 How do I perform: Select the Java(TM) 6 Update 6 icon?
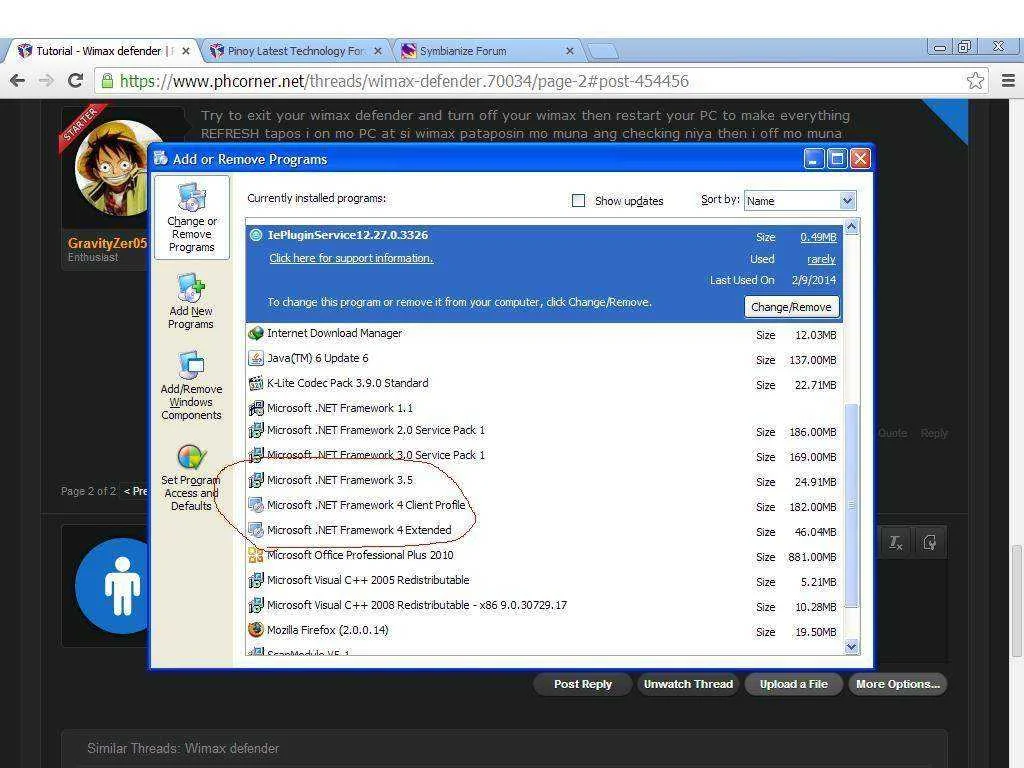click(256, 359)
